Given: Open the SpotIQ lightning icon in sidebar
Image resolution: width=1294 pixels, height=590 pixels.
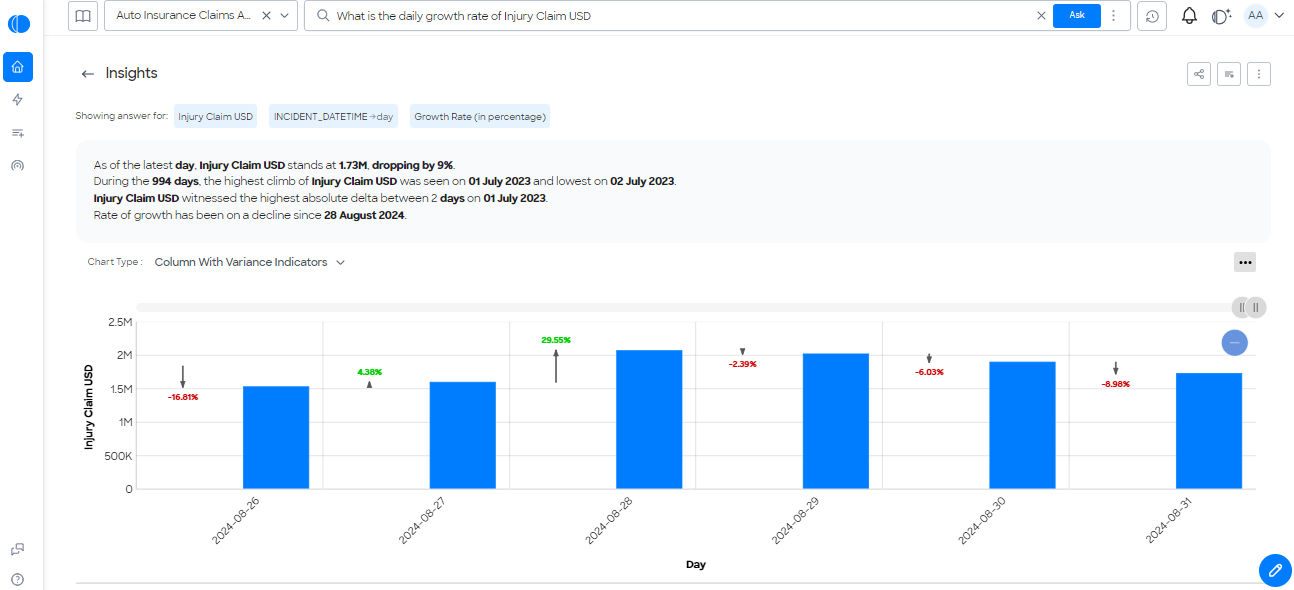Looking at the screenshot, I should (x=18, y=99).
